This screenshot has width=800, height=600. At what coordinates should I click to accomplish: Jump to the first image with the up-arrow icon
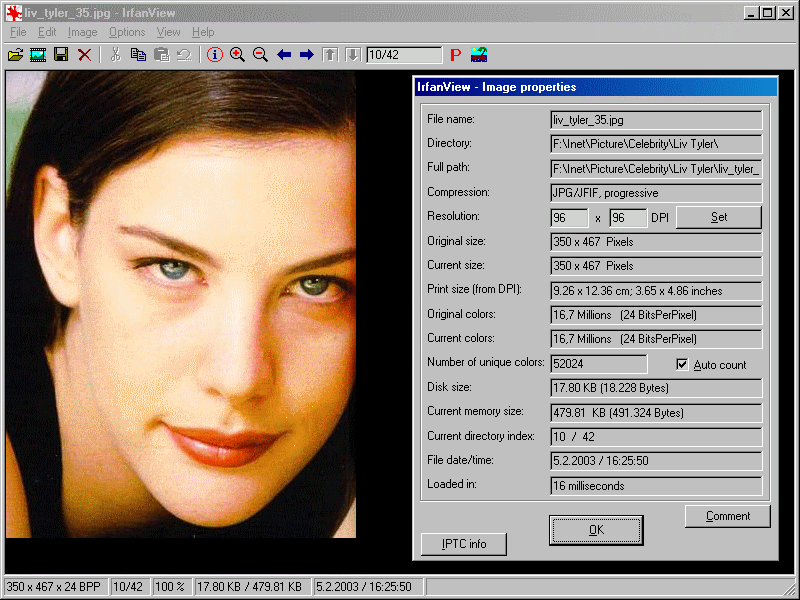(330, 55)
